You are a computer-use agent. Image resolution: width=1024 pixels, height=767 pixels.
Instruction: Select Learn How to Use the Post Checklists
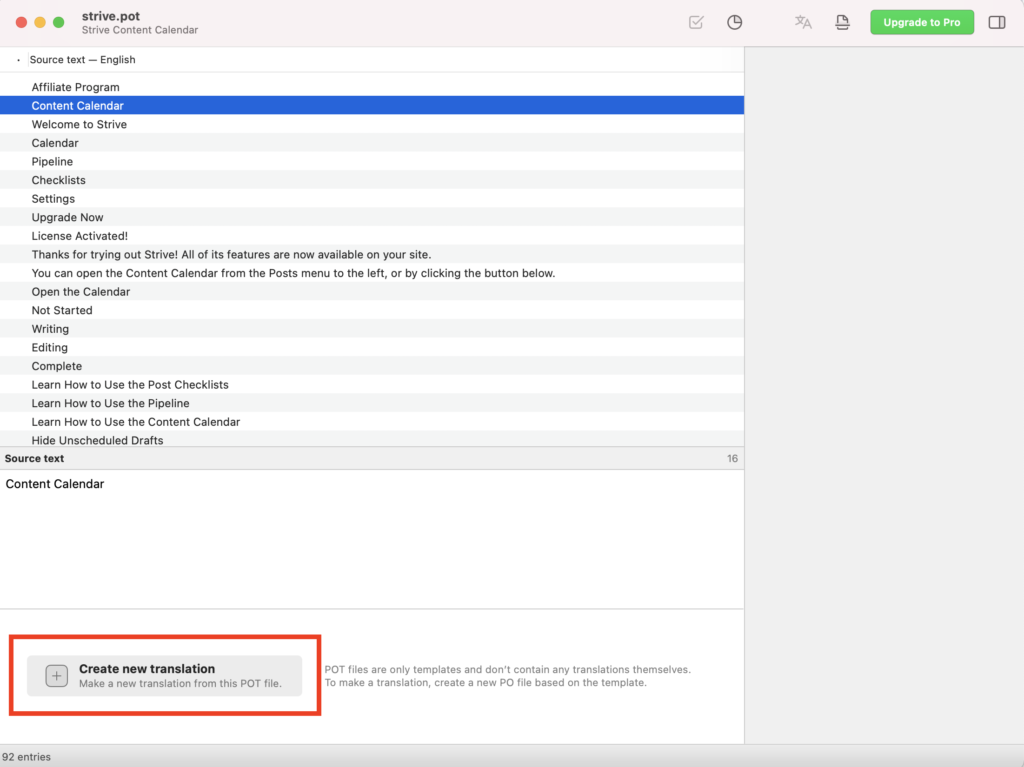pyautogui.click(x=372, y=385)
